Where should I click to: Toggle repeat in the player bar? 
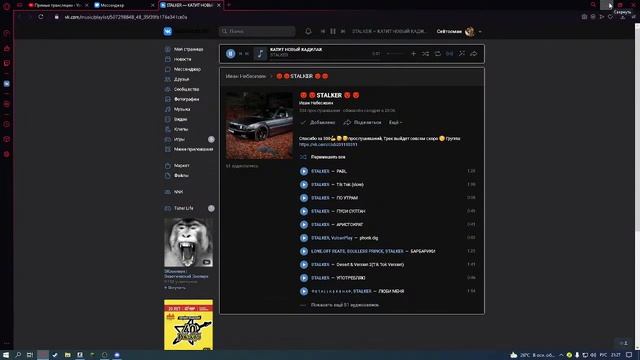pos(438,53)
